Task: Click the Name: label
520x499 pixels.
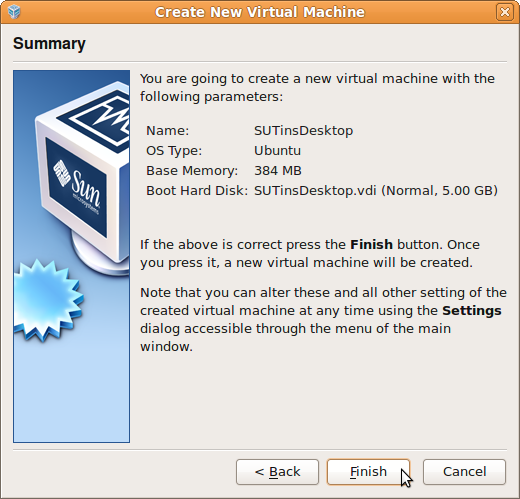Action: [168, 131]
